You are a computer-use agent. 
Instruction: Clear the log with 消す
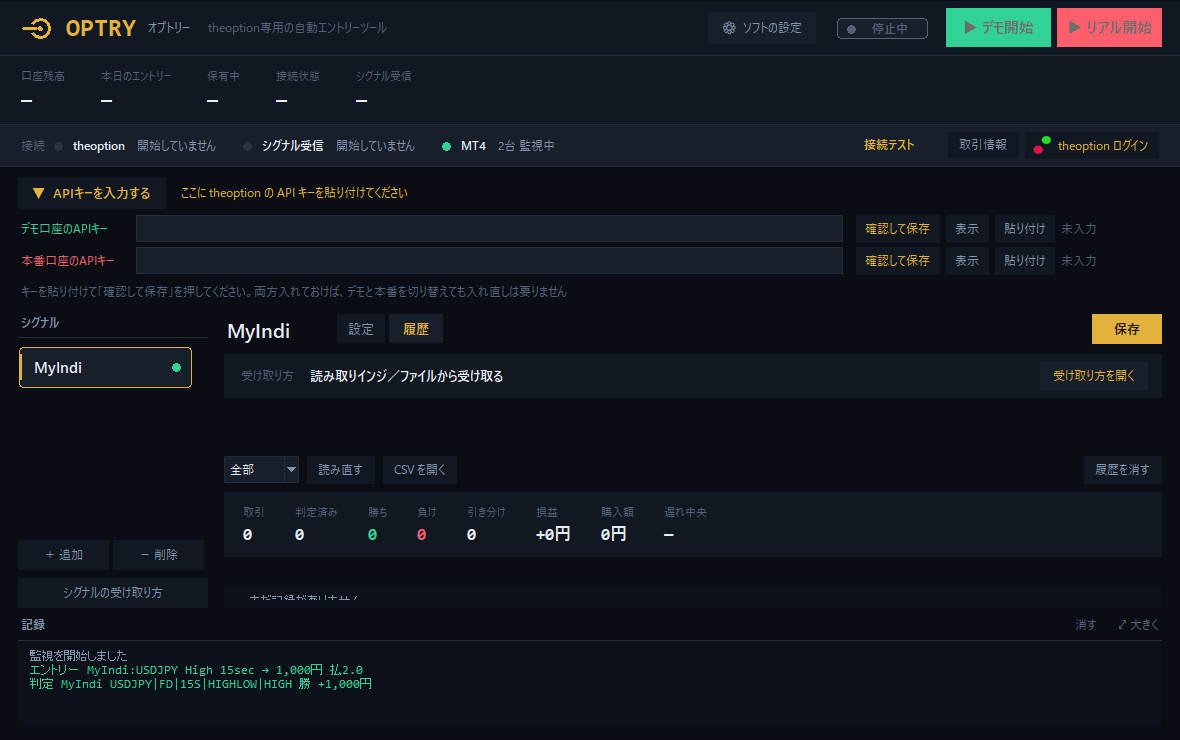pos(1085,625)
